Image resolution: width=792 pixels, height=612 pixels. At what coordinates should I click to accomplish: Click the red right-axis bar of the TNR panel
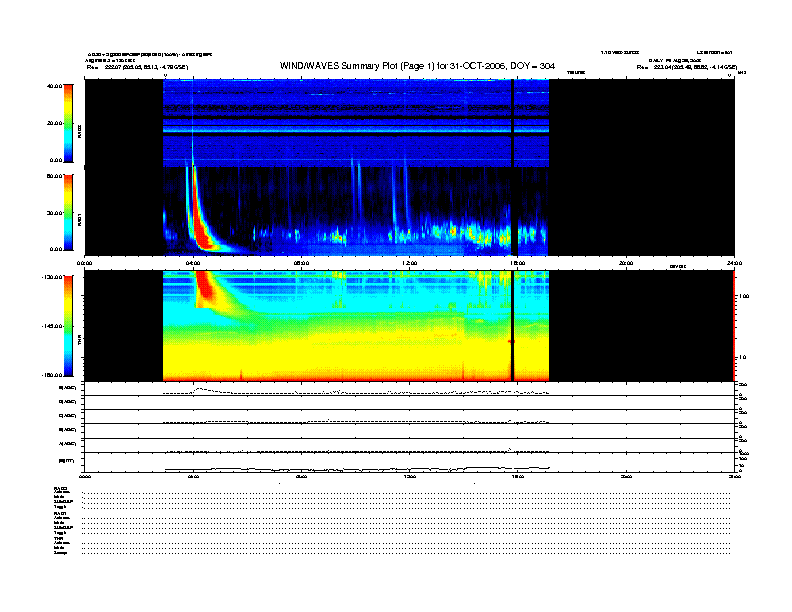pyautogui.click(x=734, y=326)
